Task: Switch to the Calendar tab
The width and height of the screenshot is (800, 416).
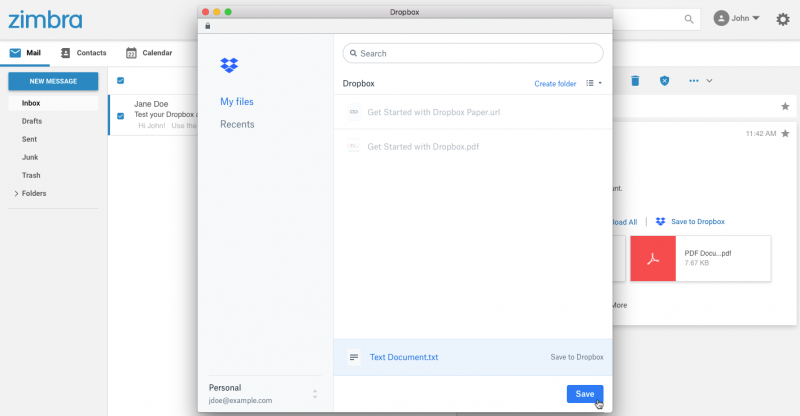Action: tap(149, 53)
